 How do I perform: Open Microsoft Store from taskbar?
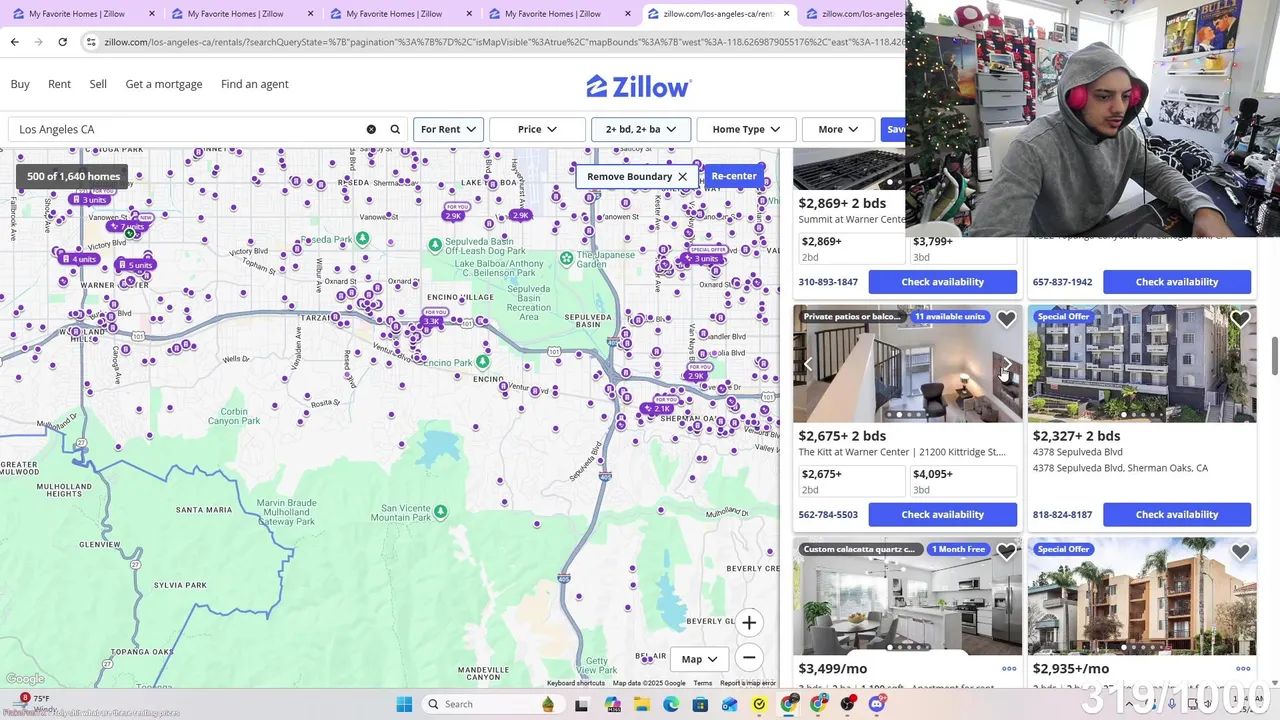tap(700, 704)
